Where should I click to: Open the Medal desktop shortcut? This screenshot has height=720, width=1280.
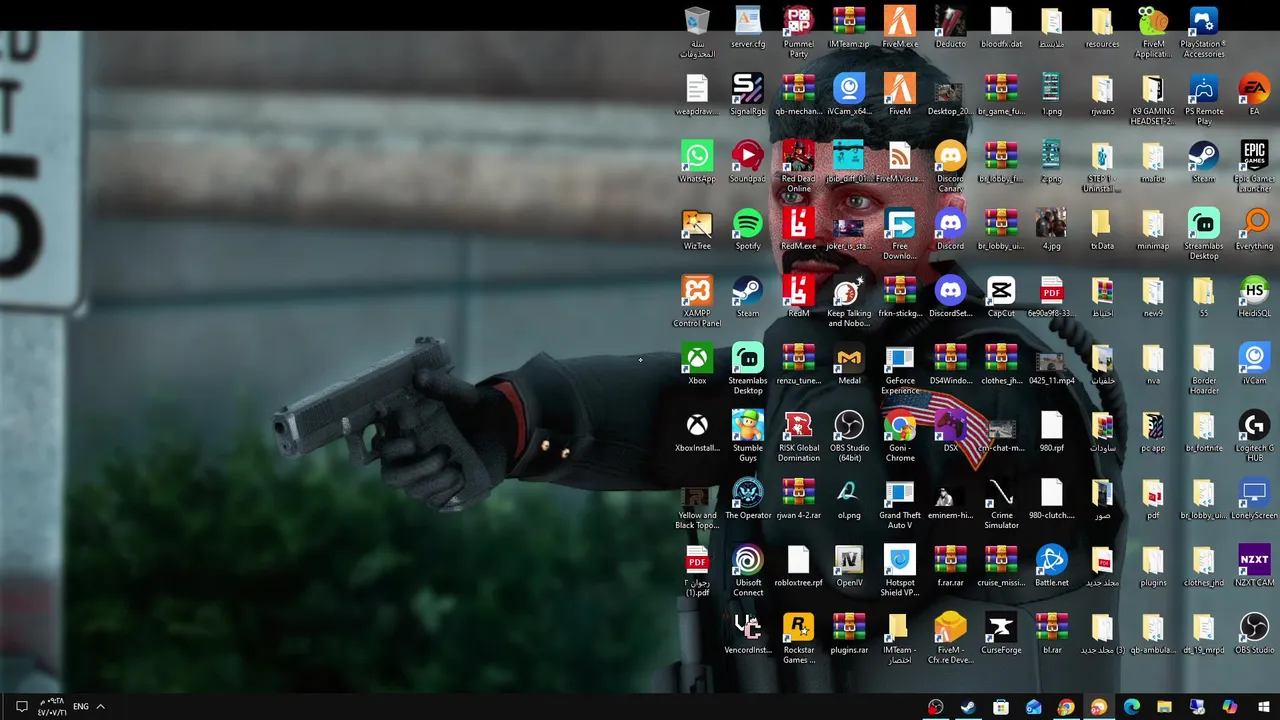[x=849, y=363]
